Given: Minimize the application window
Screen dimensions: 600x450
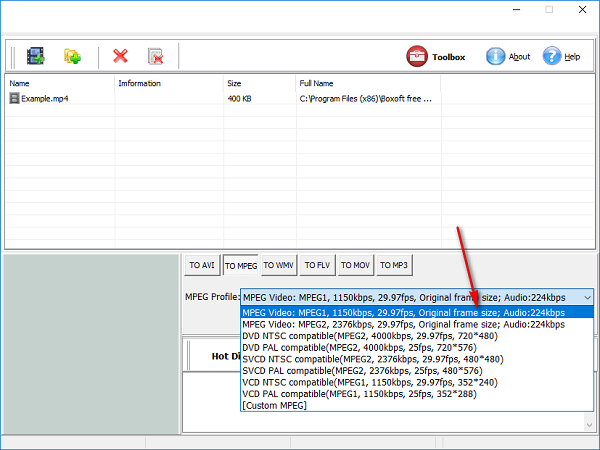Looking at the screenshot, I should (517, 10).
